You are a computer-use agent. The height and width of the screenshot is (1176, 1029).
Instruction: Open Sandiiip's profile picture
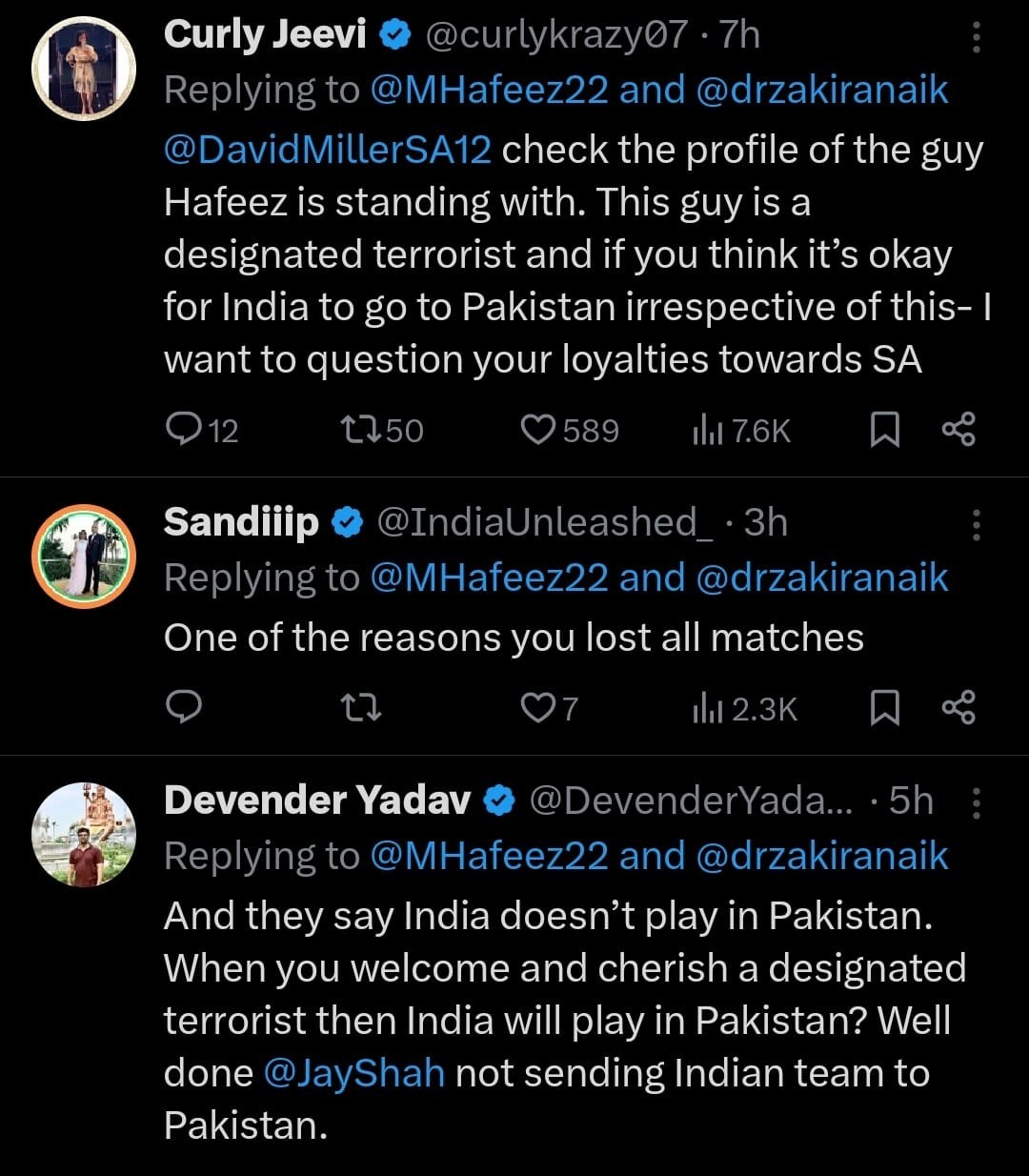point(84,557)
